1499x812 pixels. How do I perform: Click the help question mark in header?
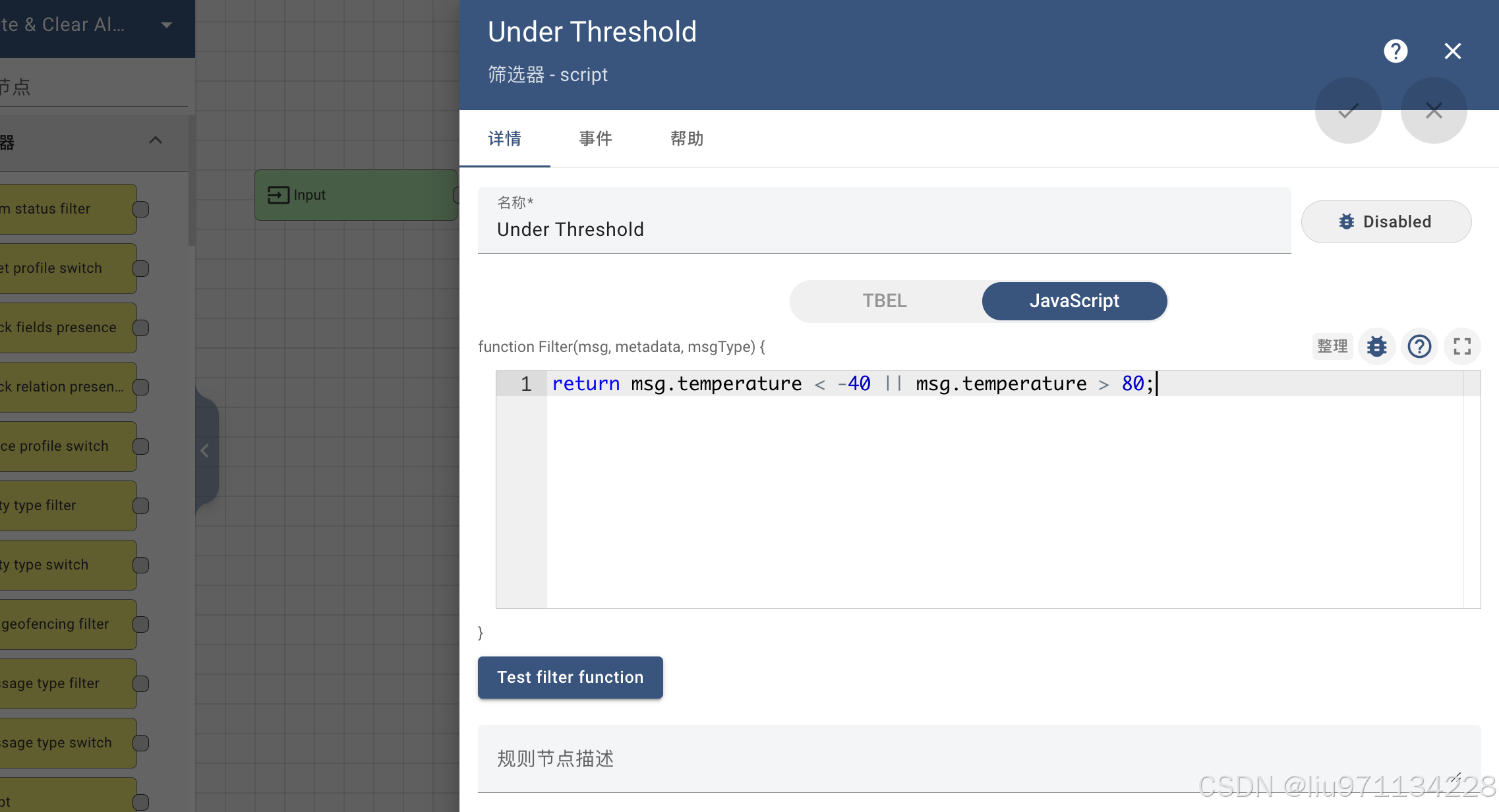(1396, 51)
